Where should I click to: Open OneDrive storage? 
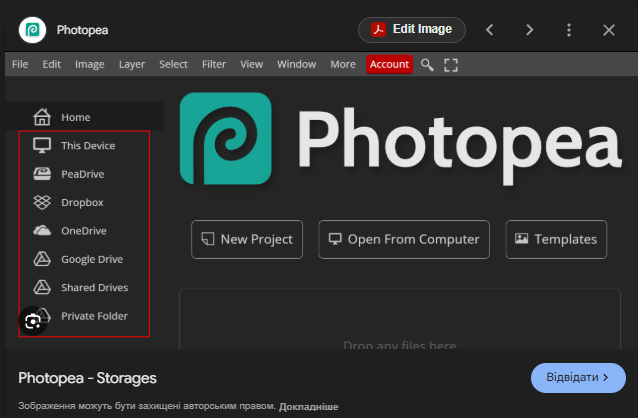pos(82,230)
